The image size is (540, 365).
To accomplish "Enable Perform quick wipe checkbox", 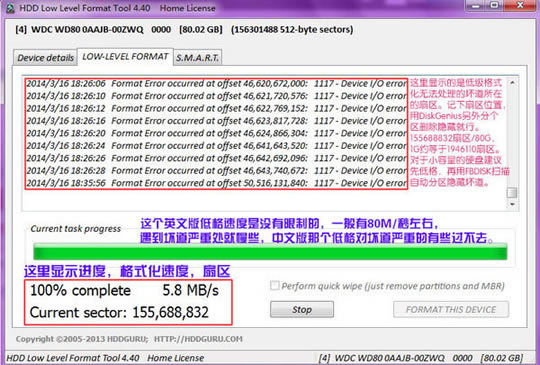I will click(274, 285).
